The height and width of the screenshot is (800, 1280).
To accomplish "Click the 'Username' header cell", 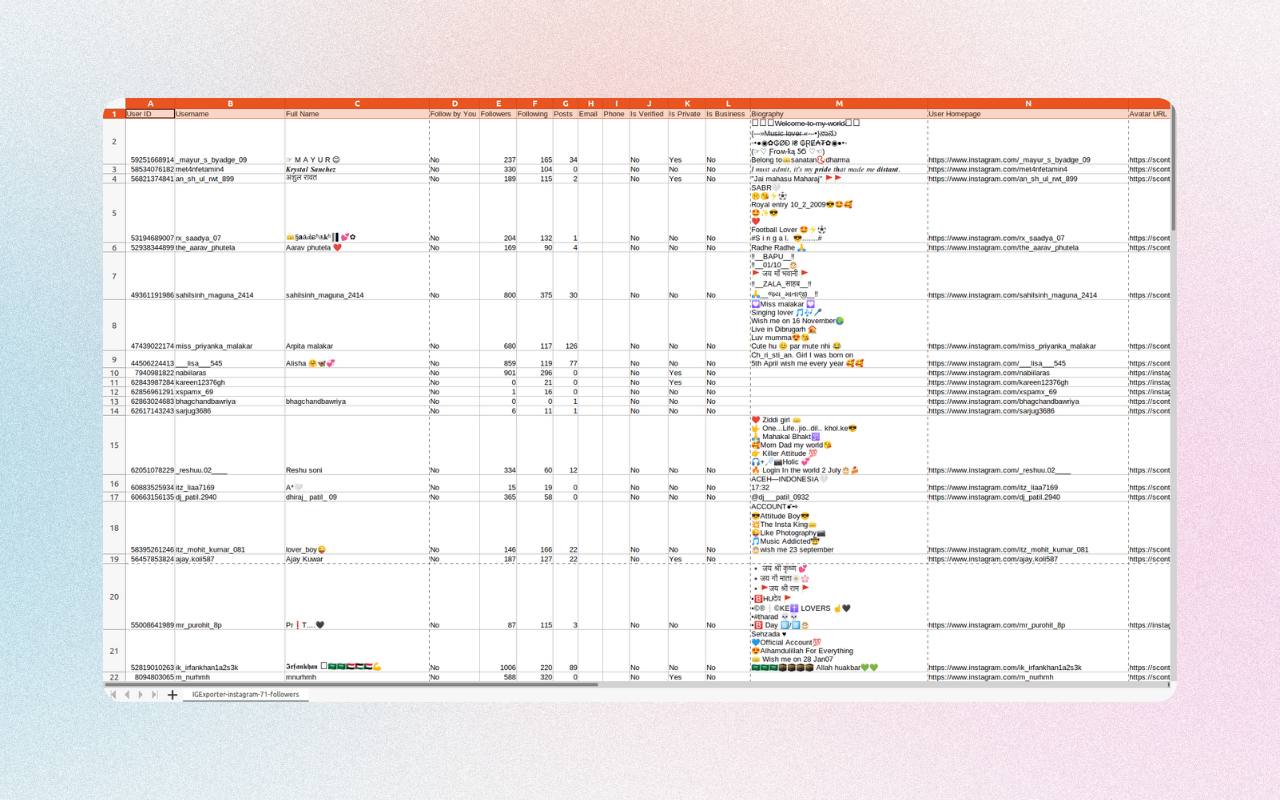I will tap(230, 114).
